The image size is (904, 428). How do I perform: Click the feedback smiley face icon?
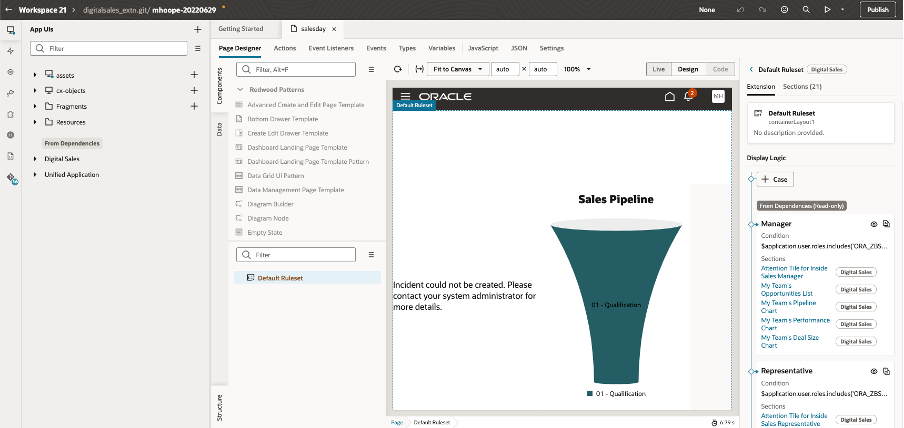pyautogui.click(x=785, y=9)
